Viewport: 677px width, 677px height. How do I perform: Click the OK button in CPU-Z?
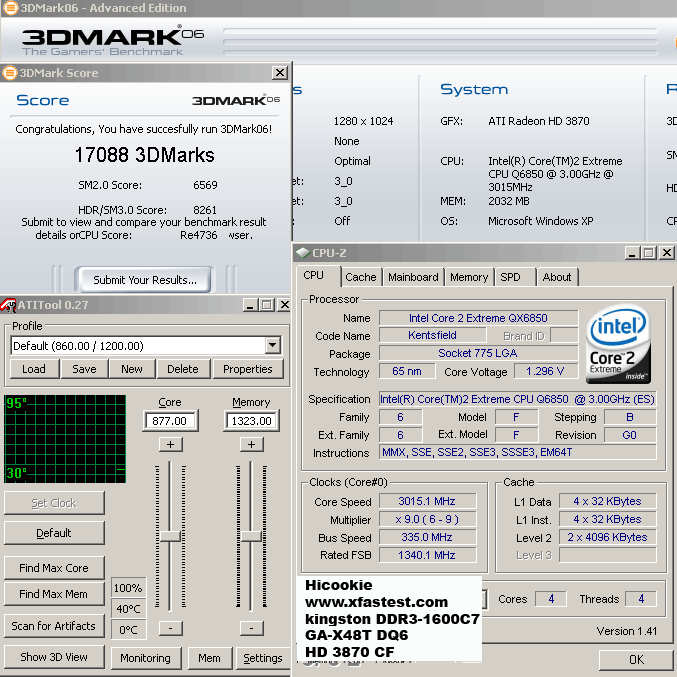(636, 660)
